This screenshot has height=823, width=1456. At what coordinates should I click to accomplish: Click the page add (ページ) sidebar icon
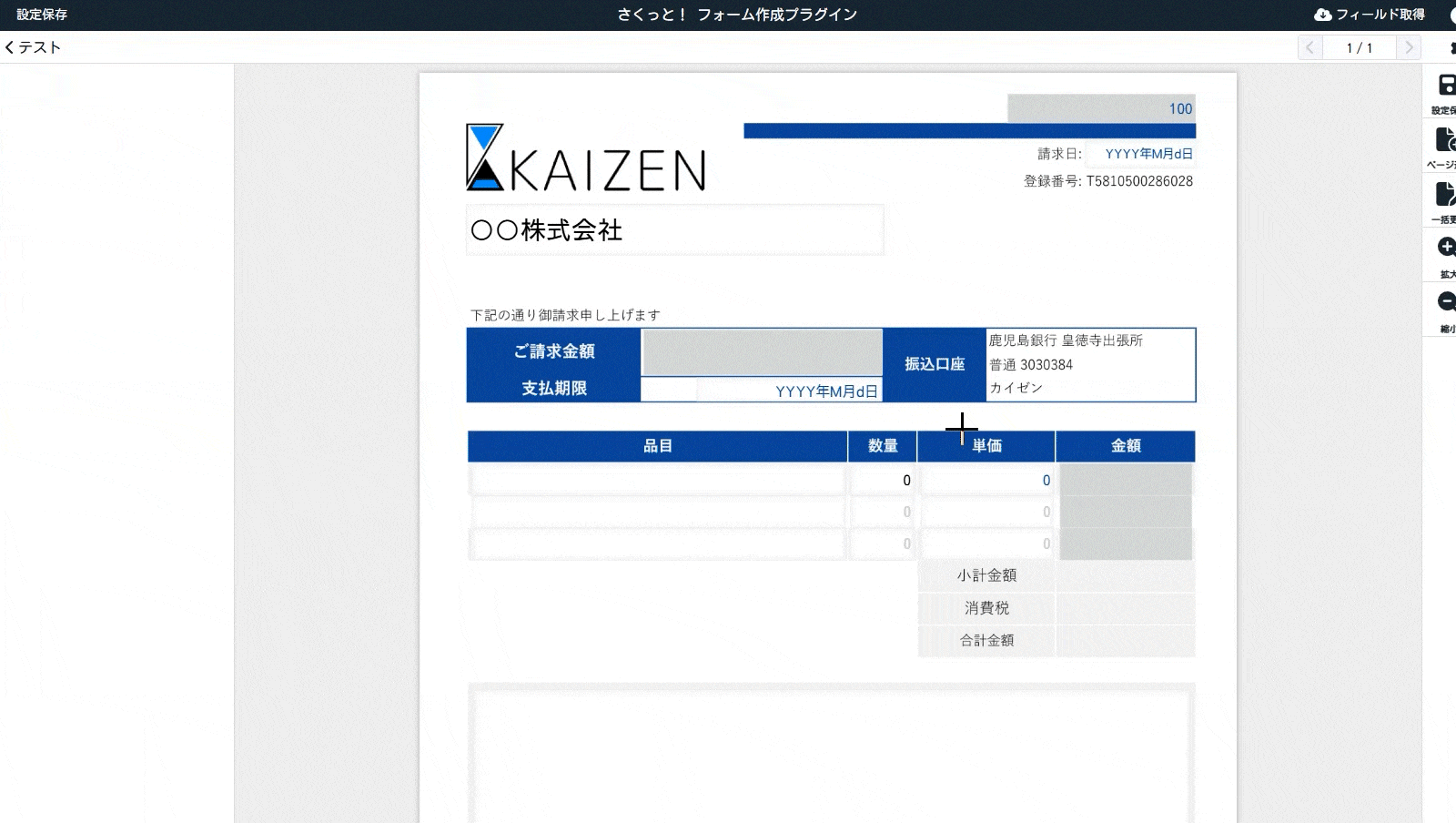tap(1446, 139)
